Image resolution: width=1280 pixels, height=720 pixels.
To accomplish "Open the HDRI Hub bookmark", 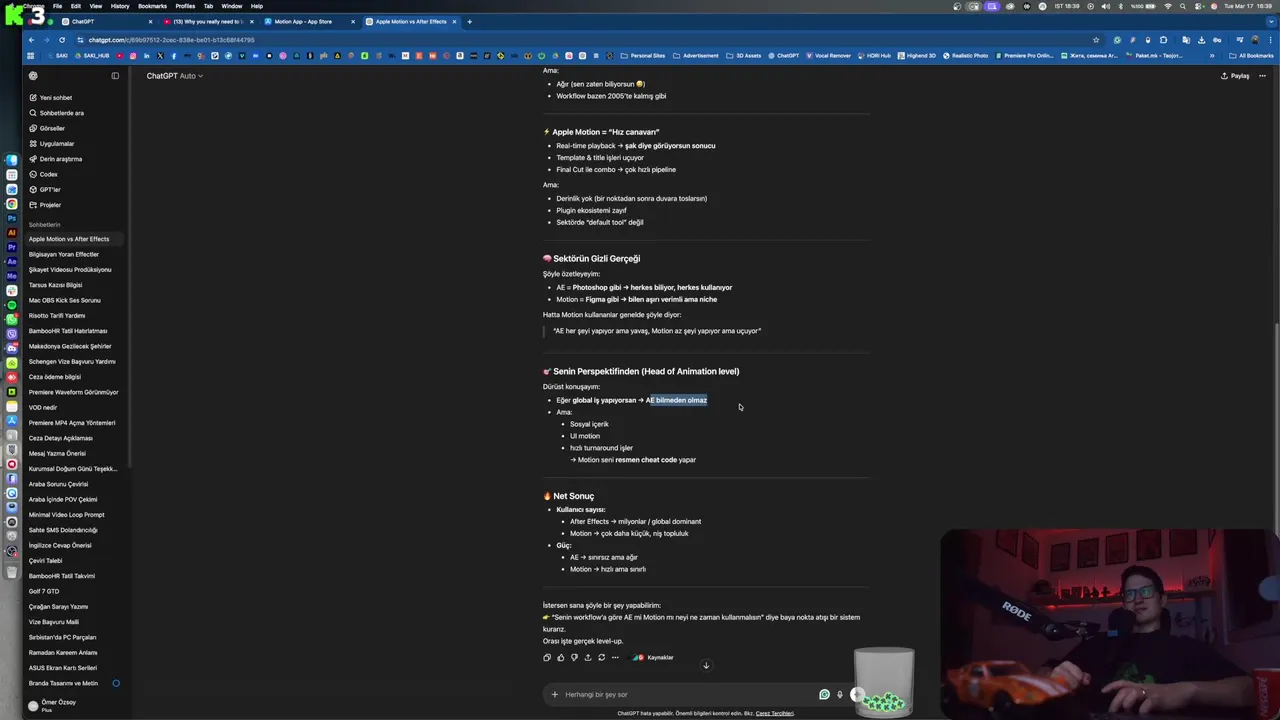I will (874, 56).
